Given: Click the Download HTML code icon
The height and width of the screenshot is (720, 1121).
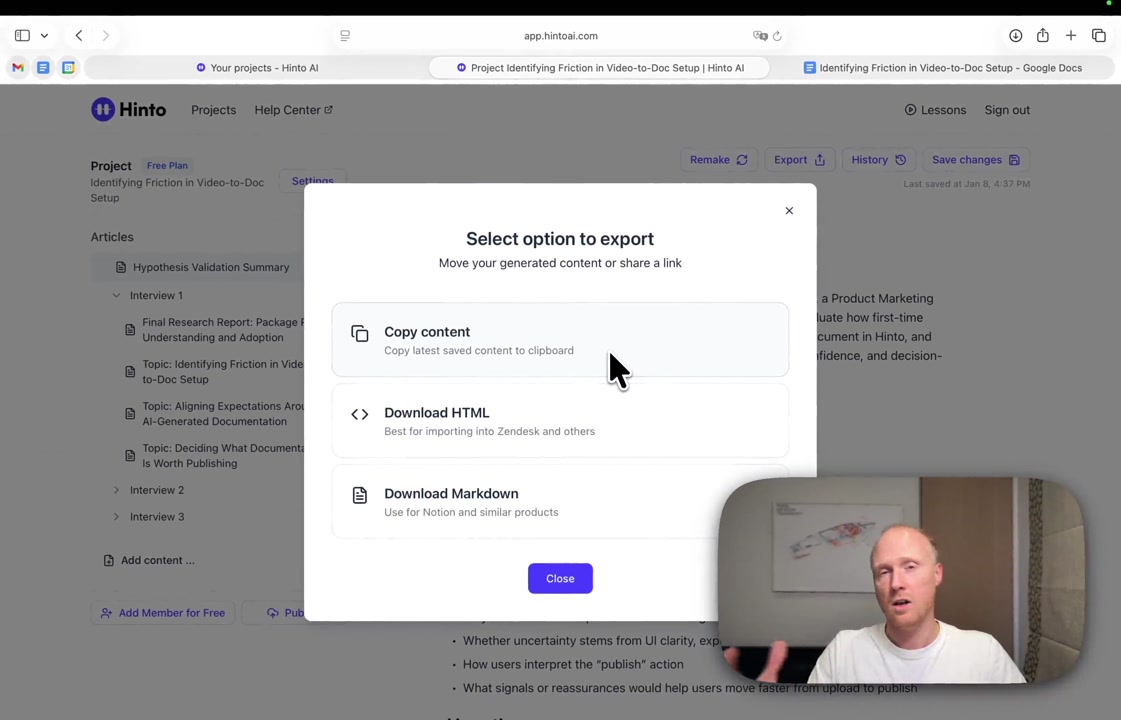Looking at the screenshot, I should click(360, 414).
